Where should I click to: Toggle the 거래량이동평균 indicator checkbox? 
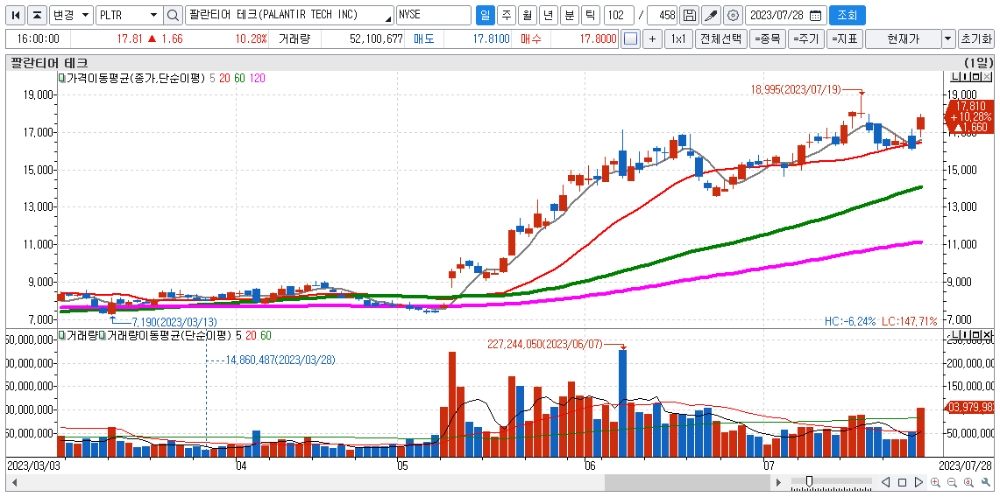tap(102, 335)
